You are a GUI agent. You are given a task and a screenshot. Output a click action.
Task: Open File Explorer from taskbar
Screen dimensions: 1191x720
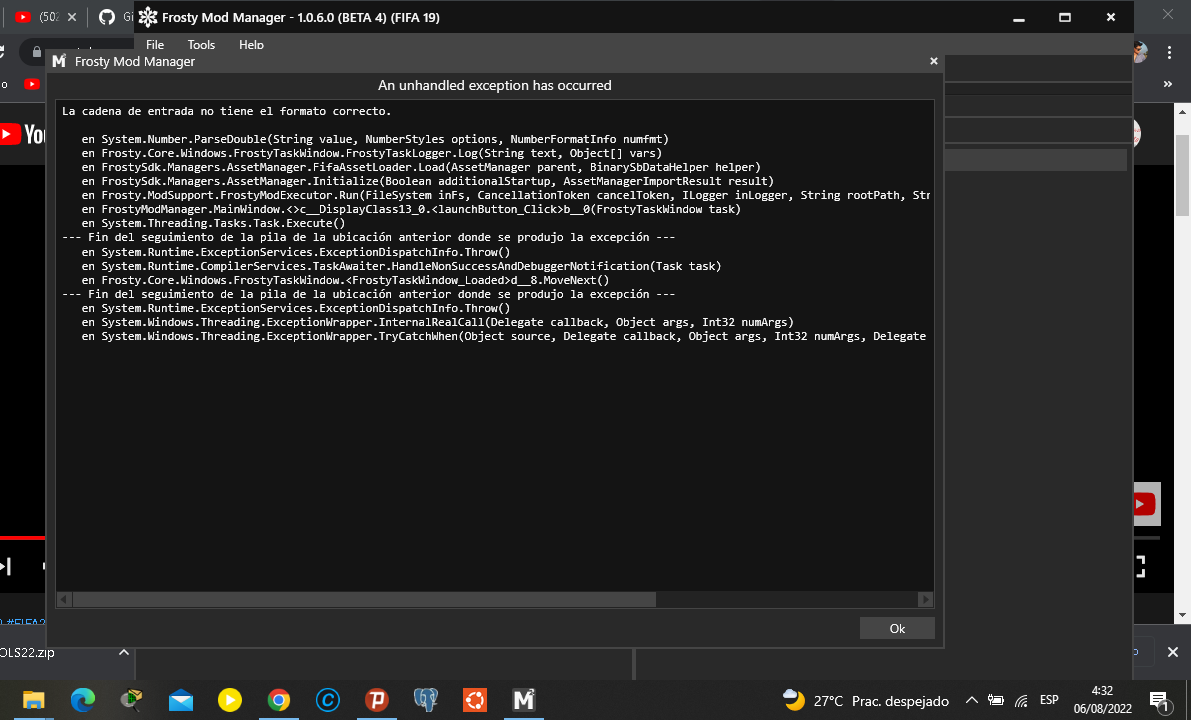[x=33, y=699]
